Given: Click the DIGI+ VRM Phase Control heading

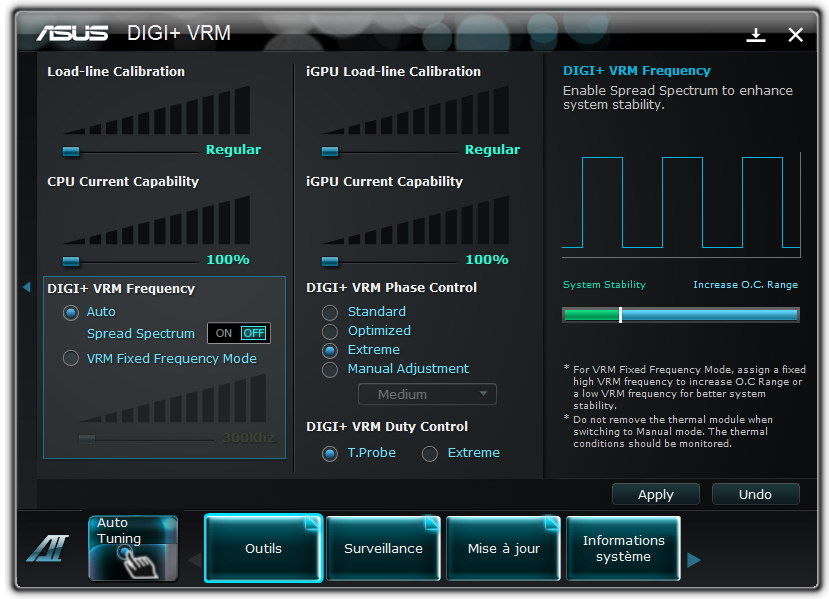Looking at the screenshot, I should tap(391, 287).
